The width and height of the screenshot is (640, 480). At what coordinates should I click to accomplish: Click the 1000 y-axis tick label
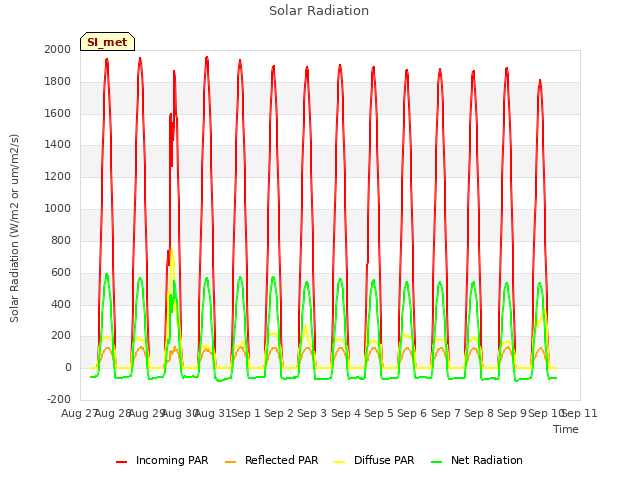pyautogui.click(x=58, y=208)
